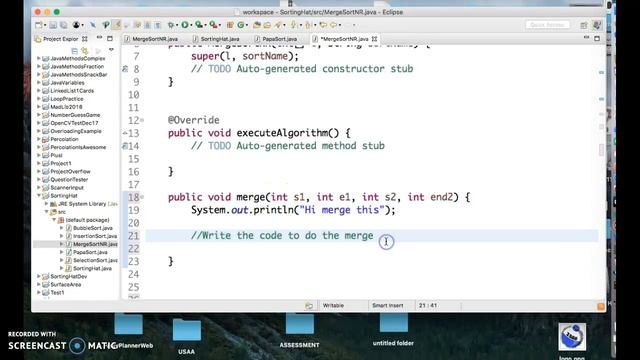Run the program with green play icon
Screen dimensions: 640x360
(x=185, y=25)
